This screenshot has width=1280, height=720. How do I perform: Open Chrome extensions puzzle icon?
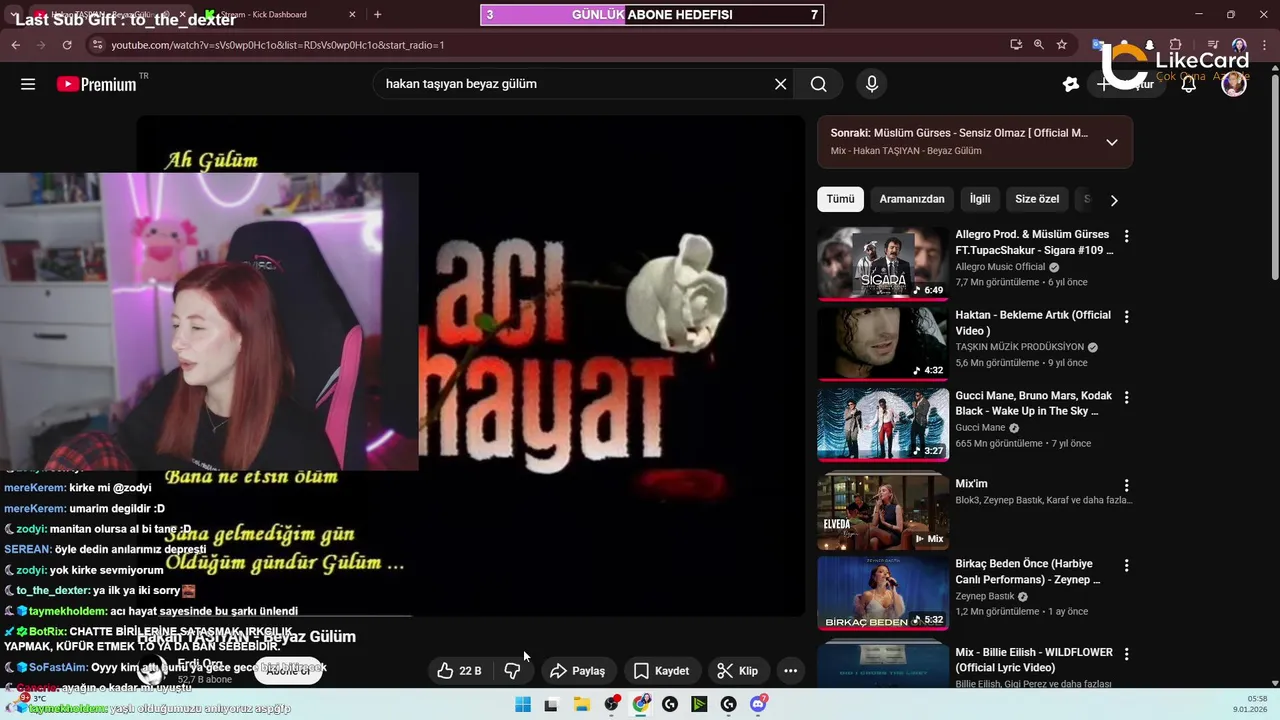[x=1176, y=45]
